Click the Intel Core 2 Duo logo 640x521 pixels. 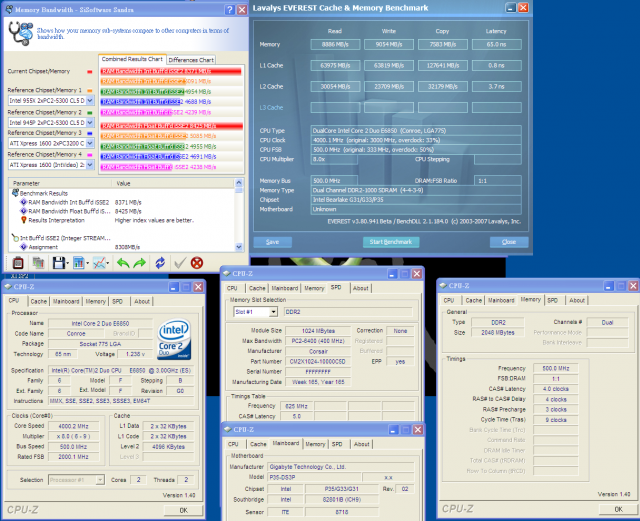pyautogui.click(x=174, y=340)
